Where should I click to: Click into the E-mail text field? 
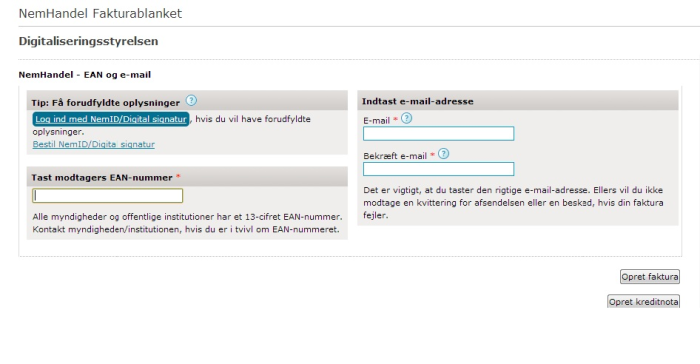click(x=438, y=134)
